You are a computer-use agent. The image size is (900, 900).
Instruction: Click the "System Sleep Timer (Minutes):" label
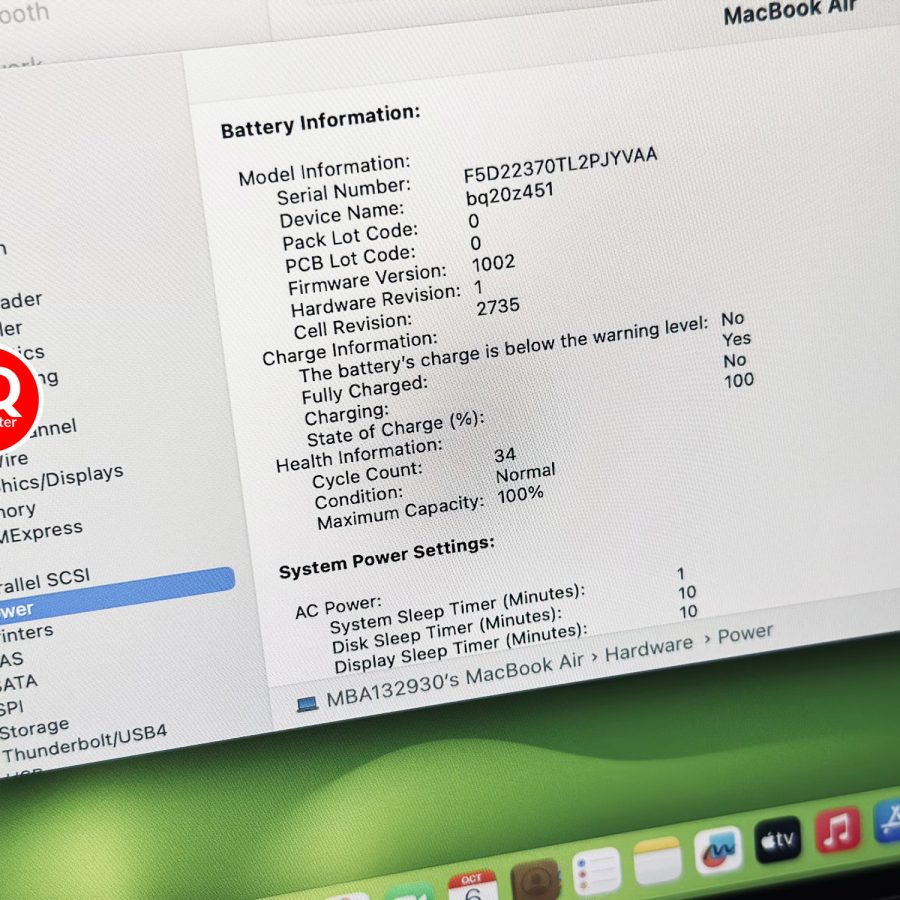pyautogui.click(x=457, y=609)
